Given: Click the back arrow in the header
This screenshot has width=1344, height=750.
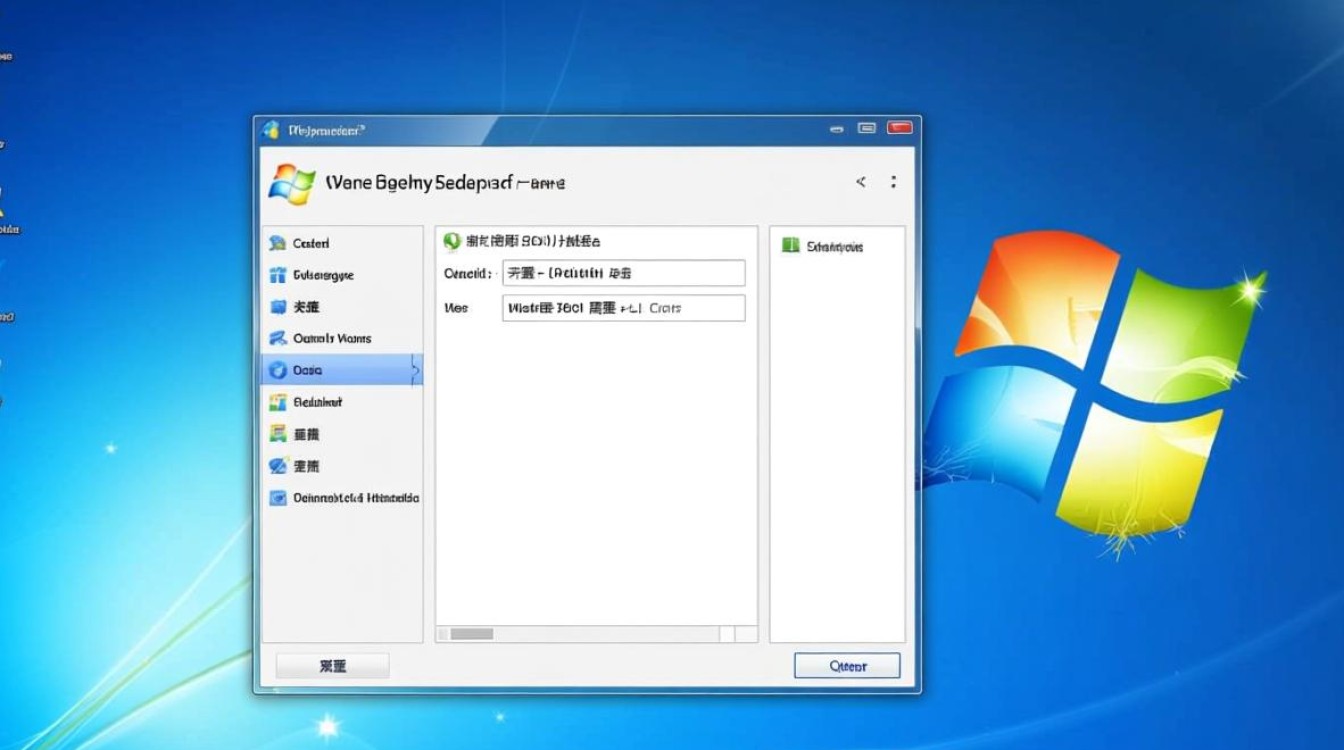Looking at the screenshot, I should click(x=860, y=182).
